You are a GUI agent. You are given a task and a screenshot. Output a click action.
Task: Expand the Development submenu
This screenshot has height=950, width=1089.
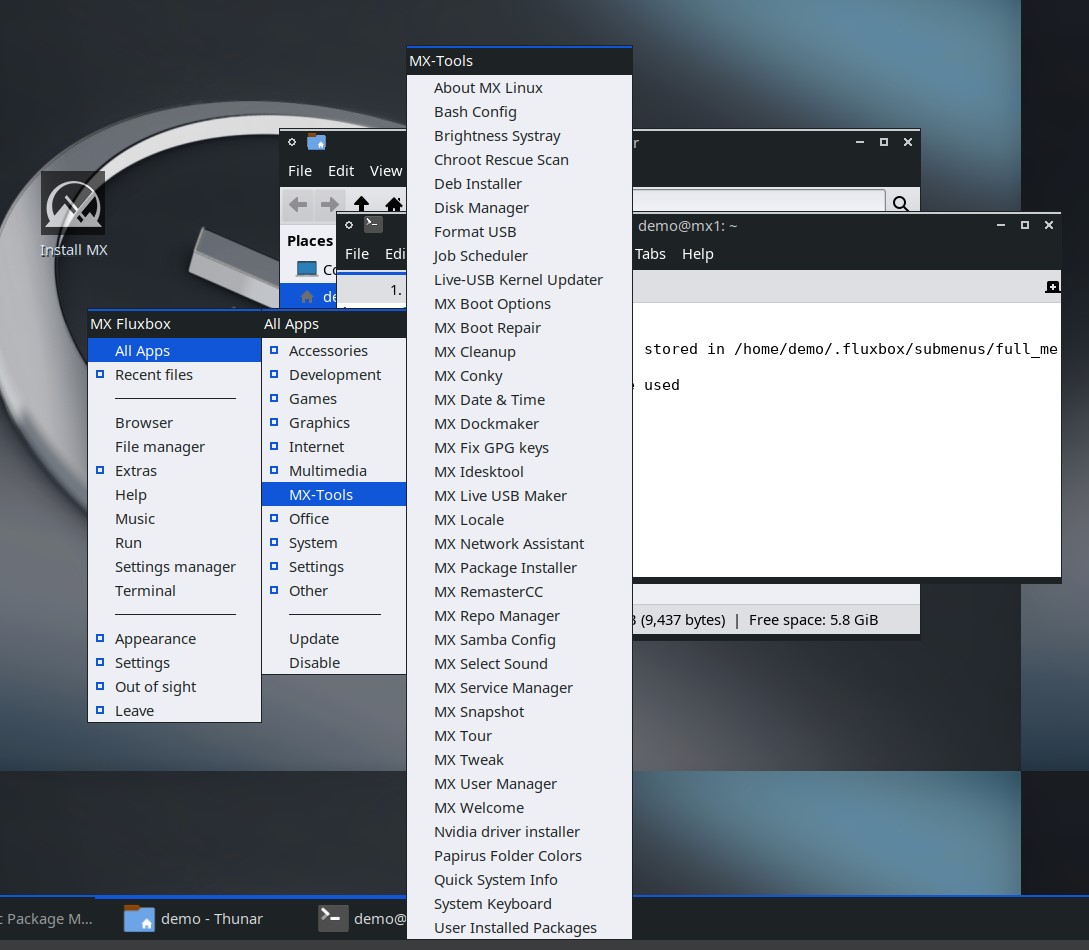click(x=334, y=375)
